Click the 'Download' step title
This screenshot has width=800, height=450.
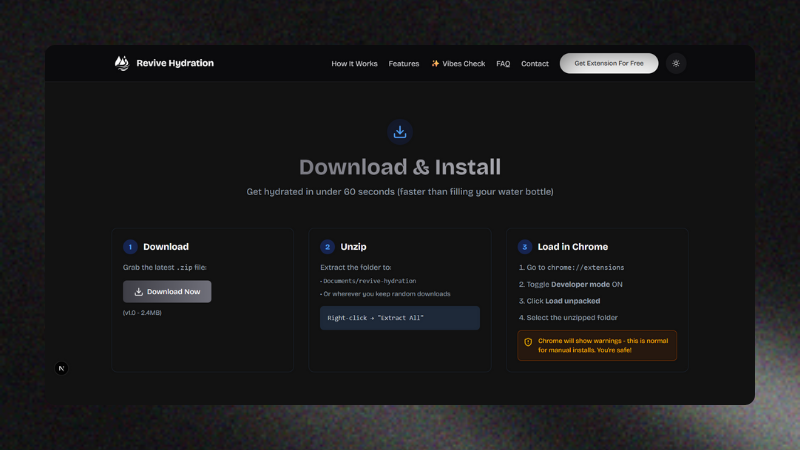166,247
